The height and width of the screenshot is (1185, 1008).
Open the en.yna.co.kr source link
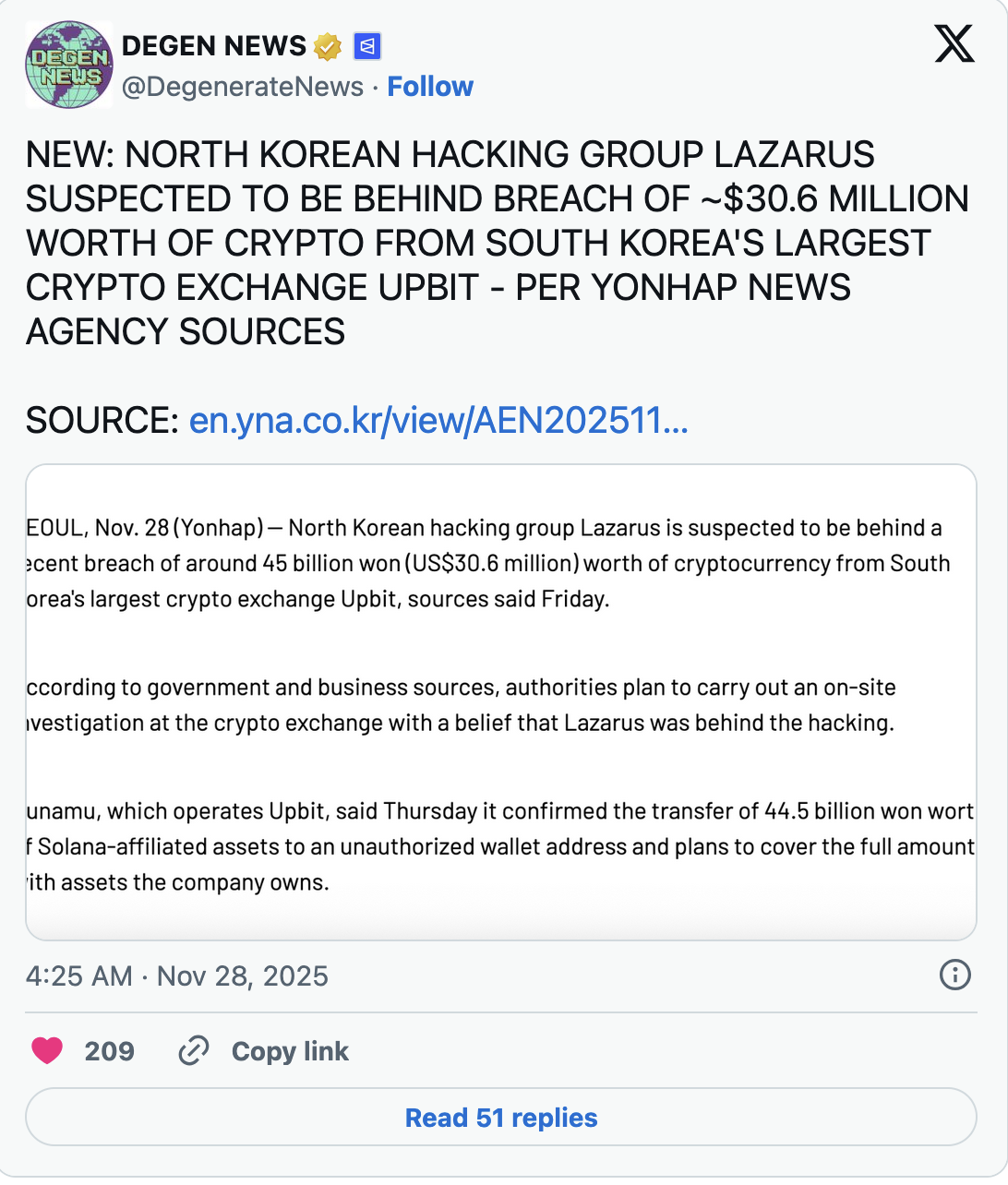click(x=438, y=421)
